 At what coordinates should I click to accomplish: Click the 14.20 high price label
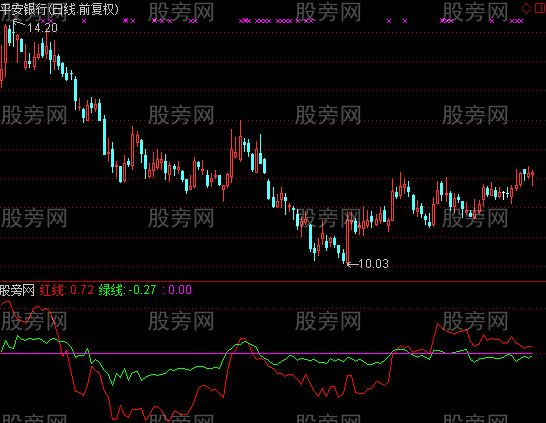[42, 28]
